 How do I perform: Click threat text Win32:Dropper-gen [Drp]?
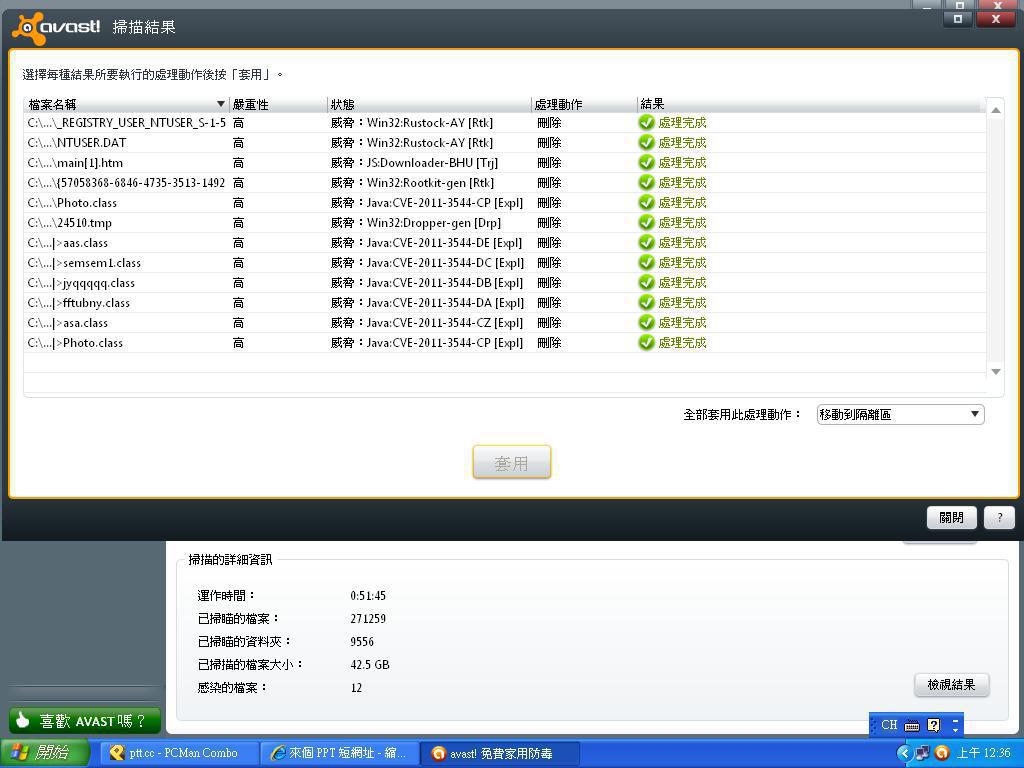pos(434,223)
